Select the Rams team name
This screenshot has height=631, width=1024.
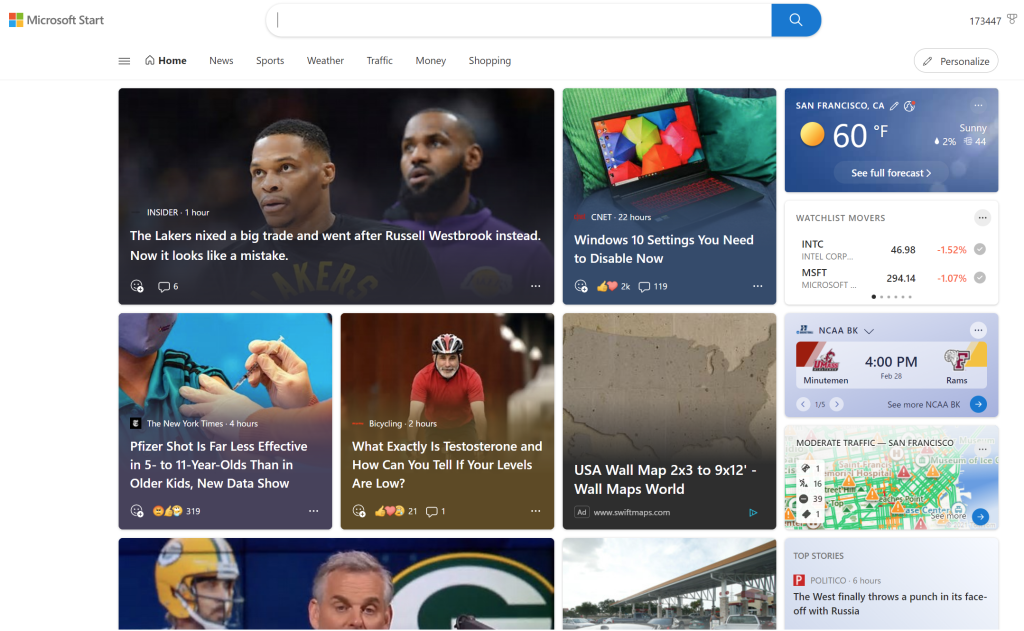957,380
